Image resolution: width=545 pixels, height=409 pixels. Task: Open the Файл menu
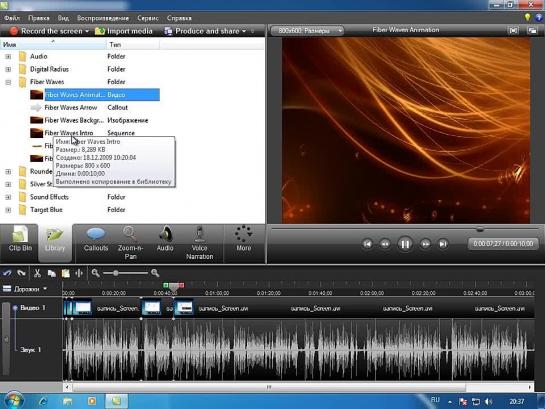tap(13, 18)
